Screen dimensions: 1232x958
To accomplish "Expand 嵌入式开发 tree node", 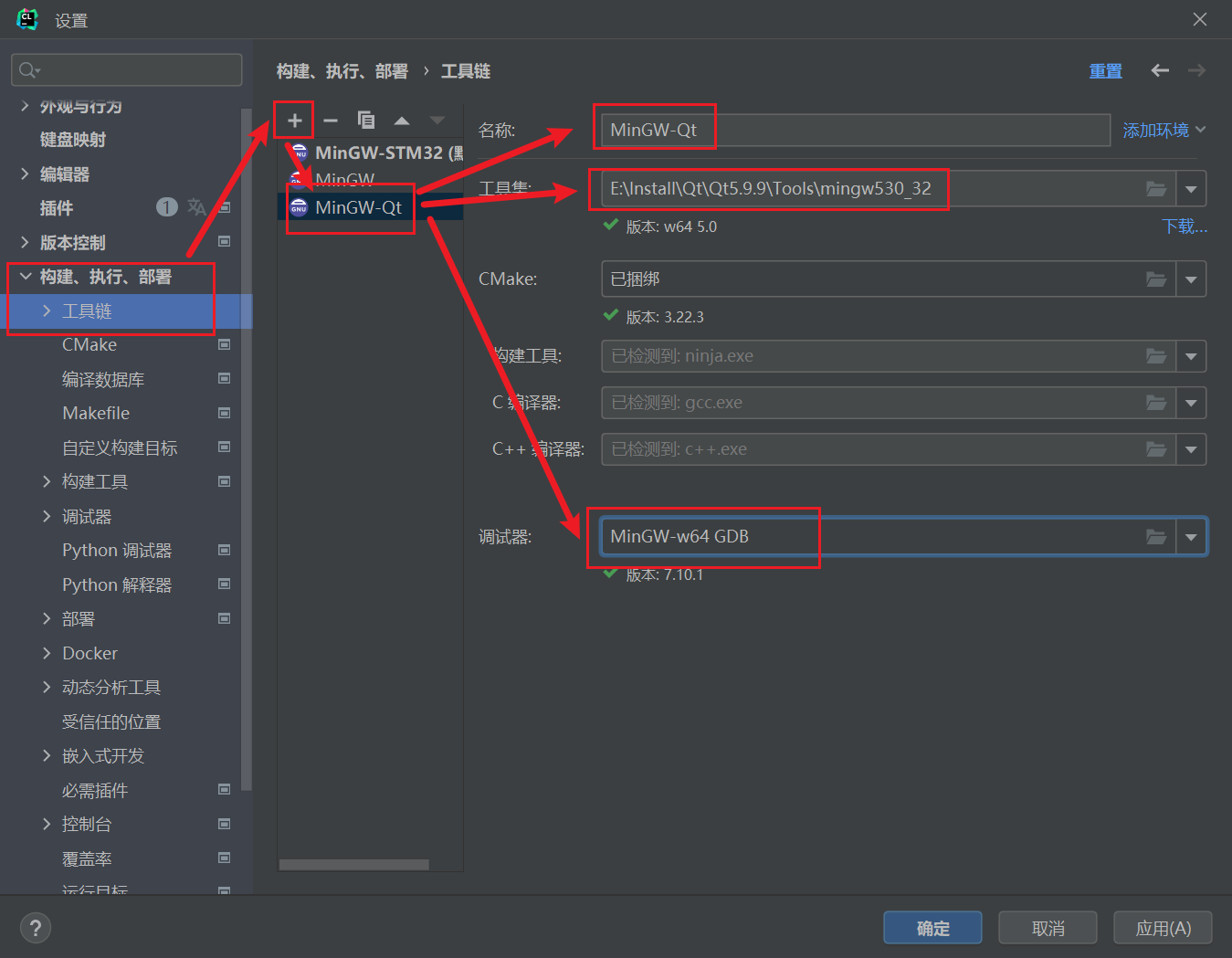I will pyautogui.click(x=47, y=755).
